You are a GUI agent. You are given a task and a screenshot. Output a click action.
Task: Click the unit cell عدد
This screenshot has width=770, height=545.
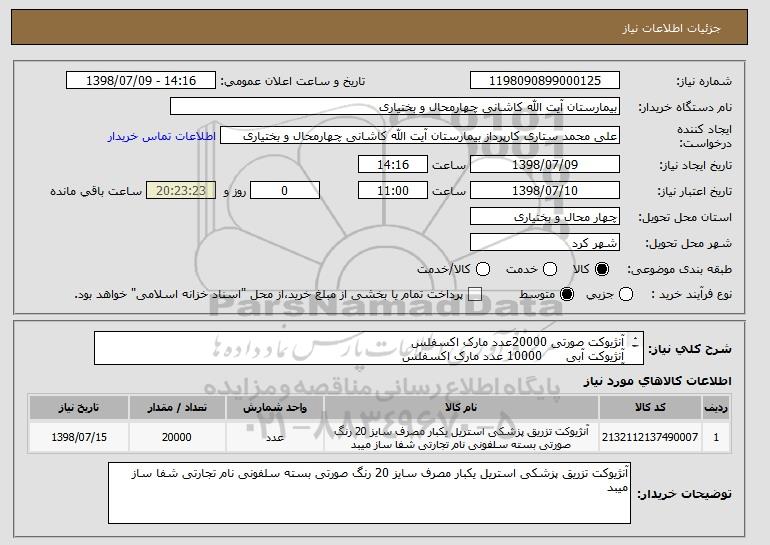[275, 437]
